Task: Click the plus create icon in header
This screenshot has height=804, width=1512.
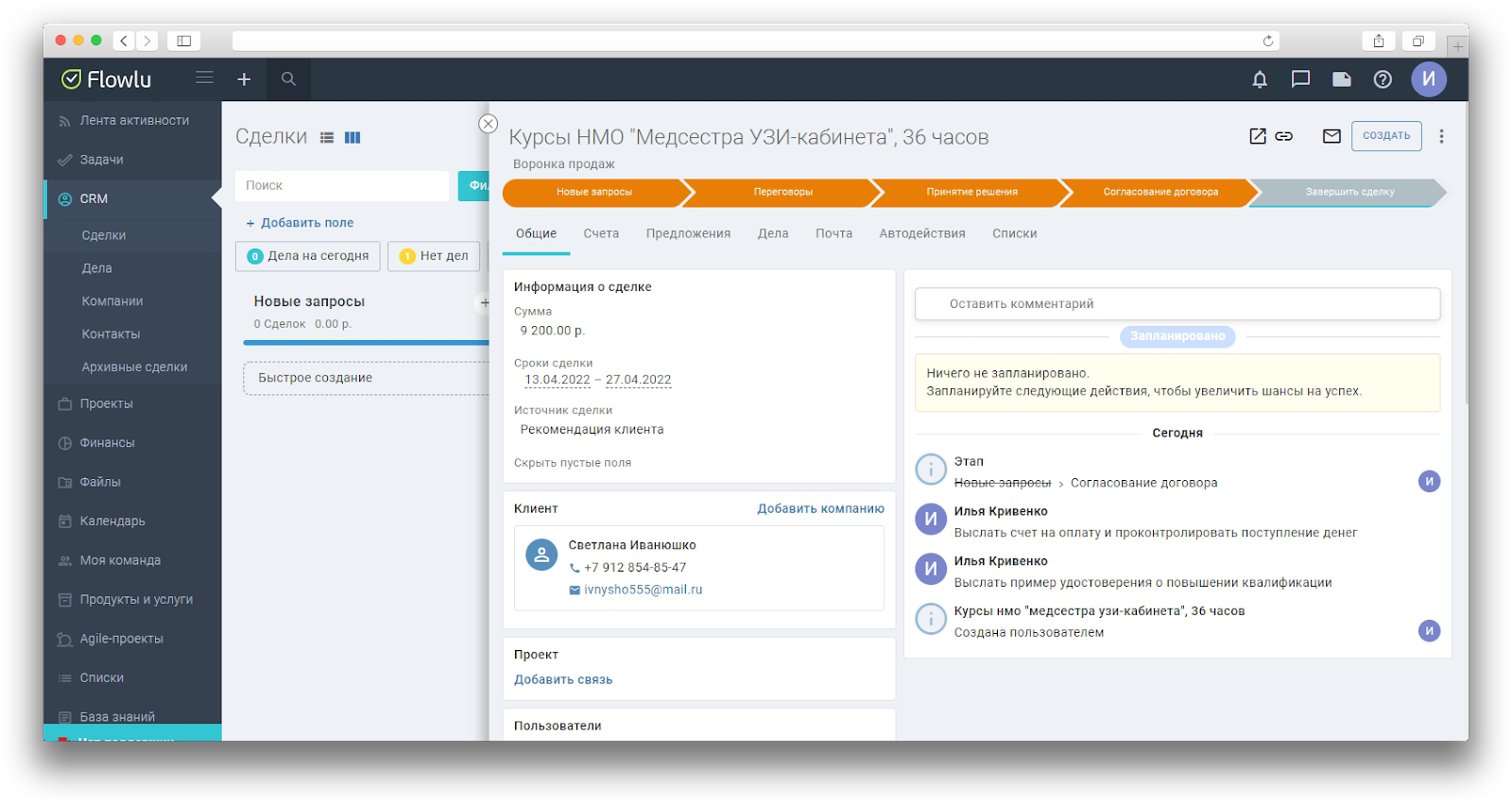Action: coord(244,79)
